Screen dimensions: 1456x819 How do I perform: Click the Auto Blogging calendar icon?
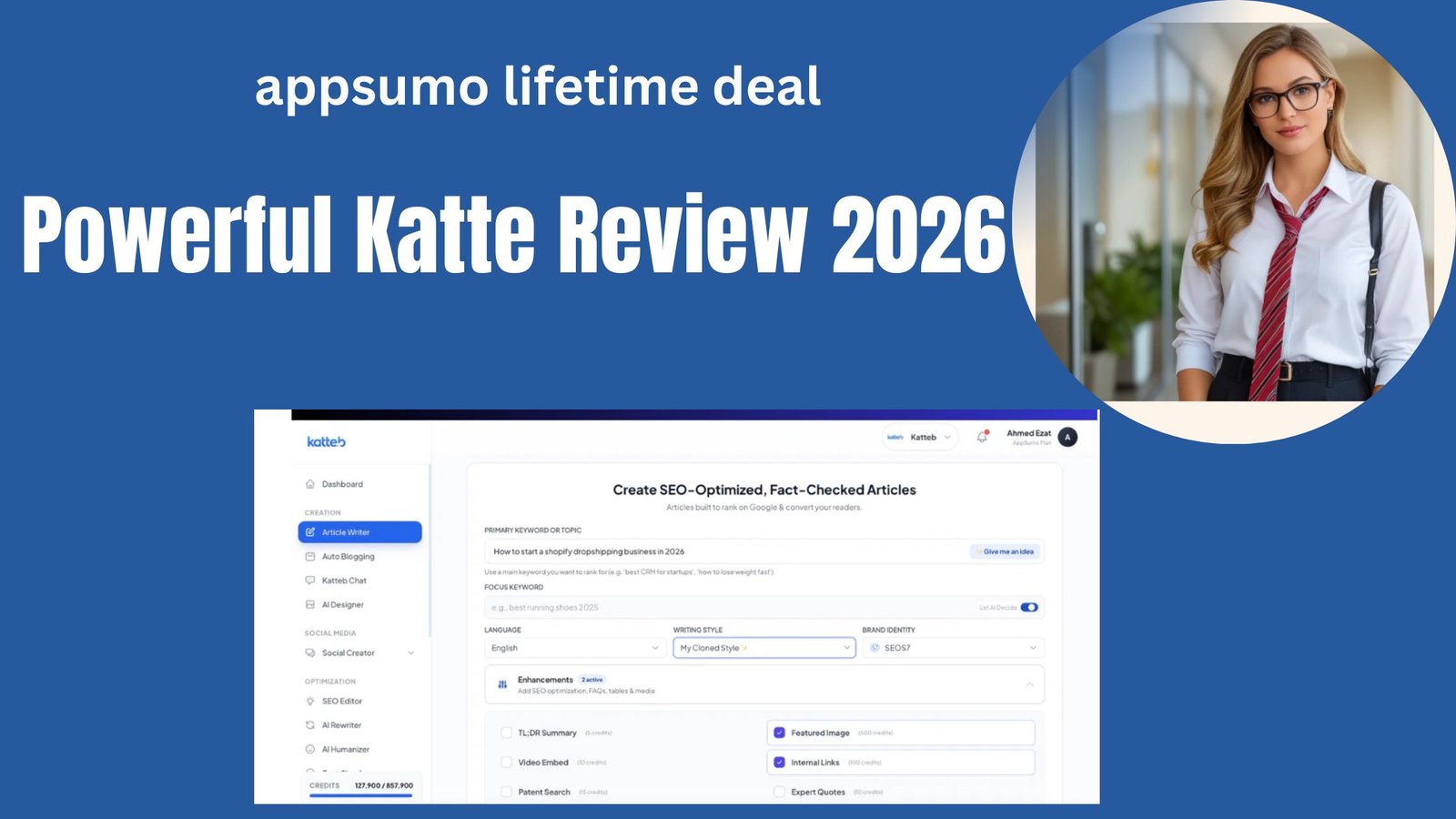pyautogui.click(x=310, y=556)
